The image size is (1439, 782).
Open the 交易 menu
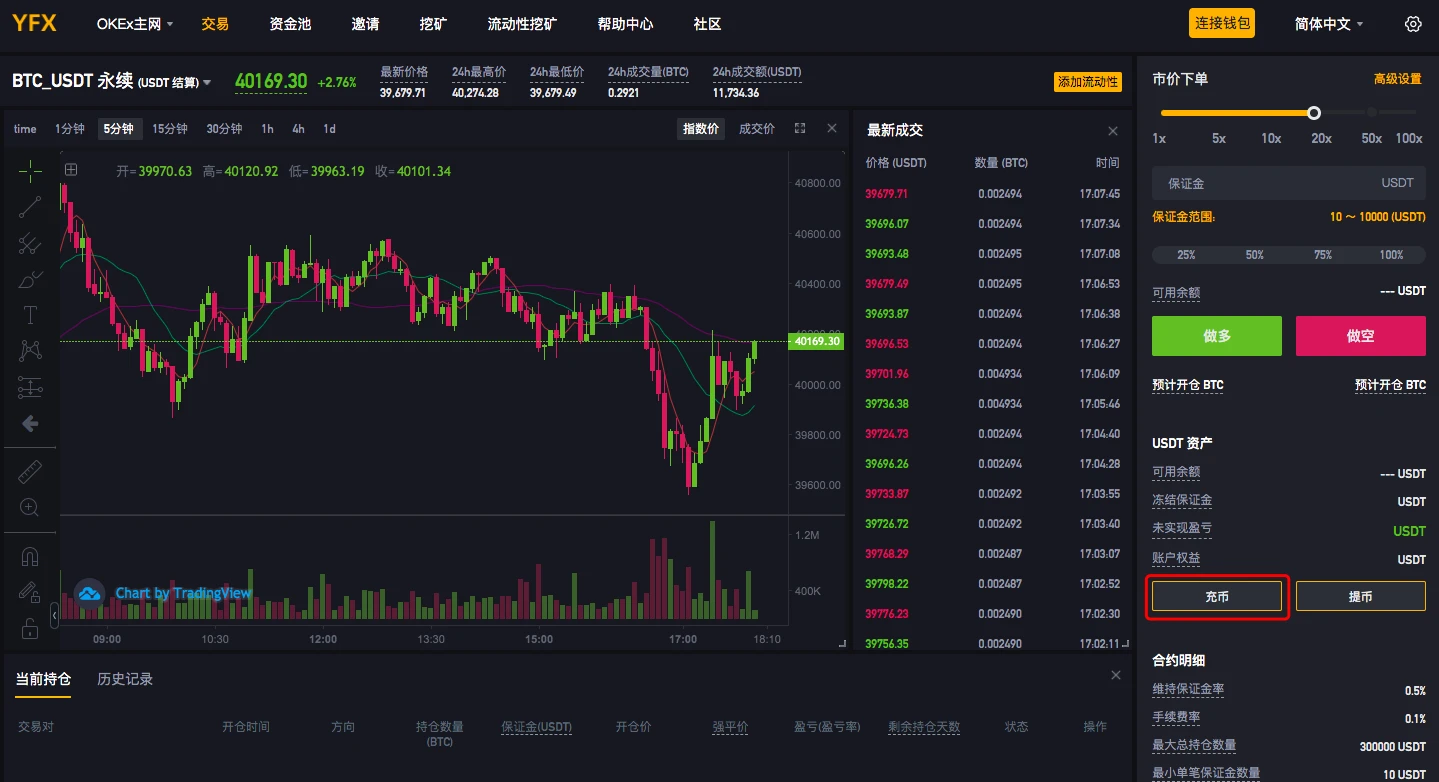point(215,24)
